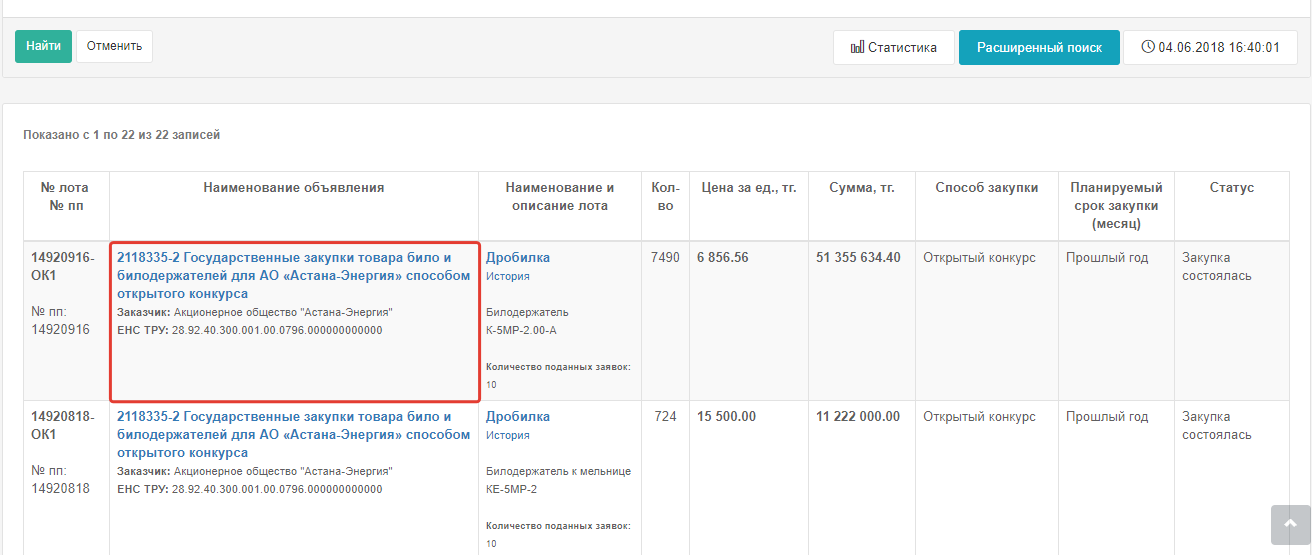1312x555 pixels.
Task: Click the Способ закупки column header
Action: point(986,188)
